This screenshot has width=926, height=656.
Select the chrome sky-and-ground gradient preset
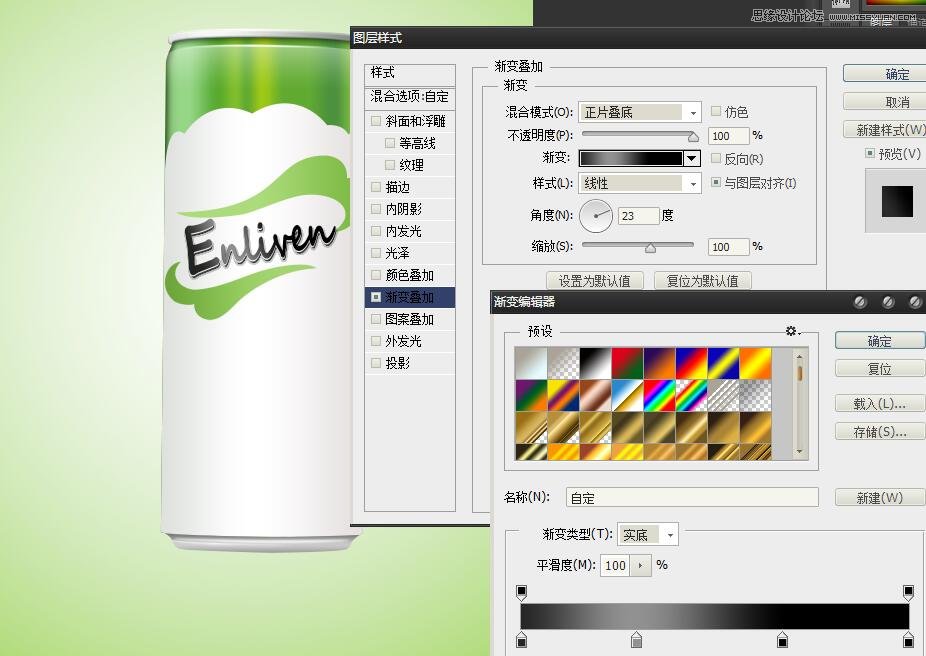[x=627, y=395]
